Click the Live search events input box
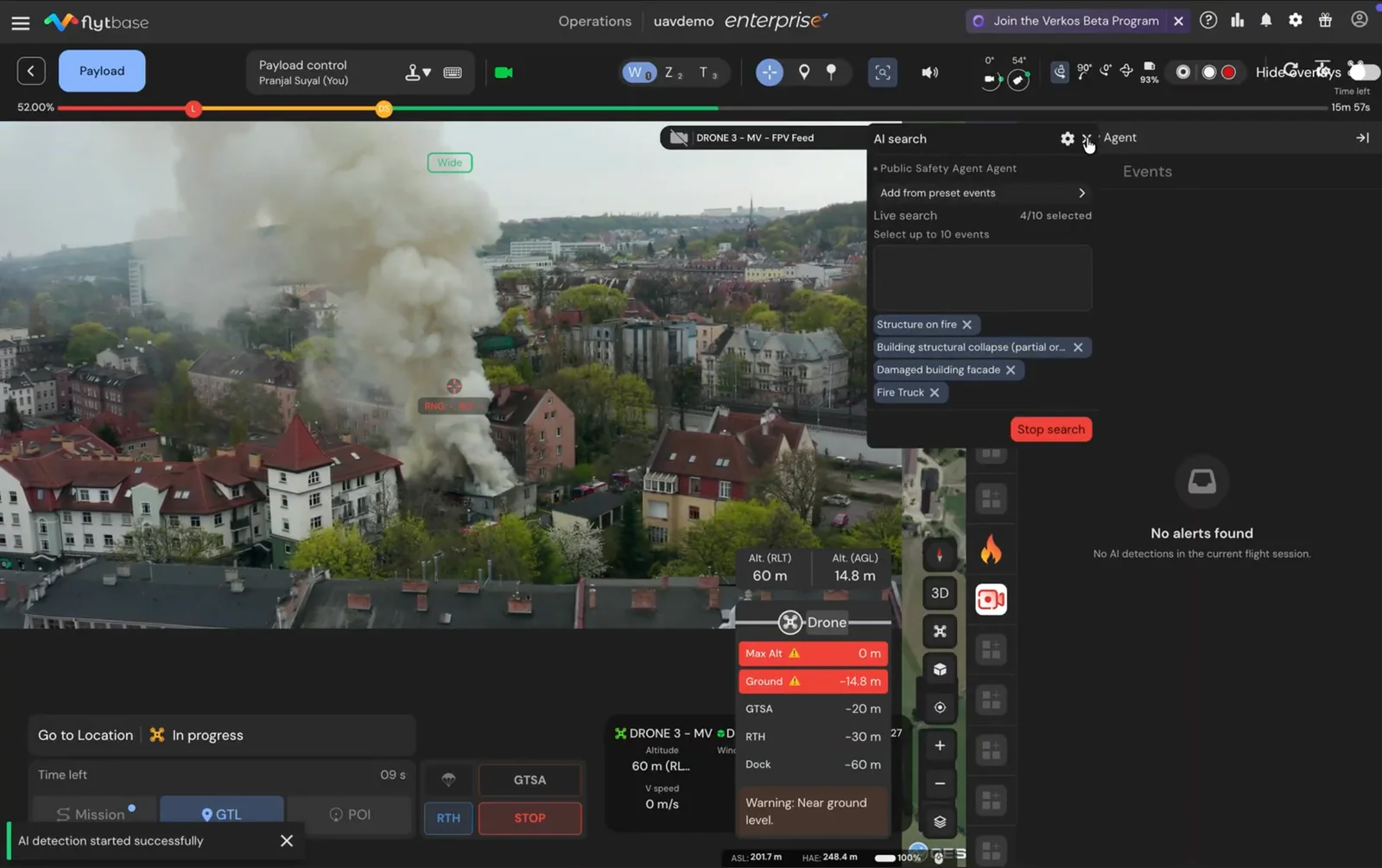Image resolution: width=1382 pixels, height=868 pixels. (982, 278)
